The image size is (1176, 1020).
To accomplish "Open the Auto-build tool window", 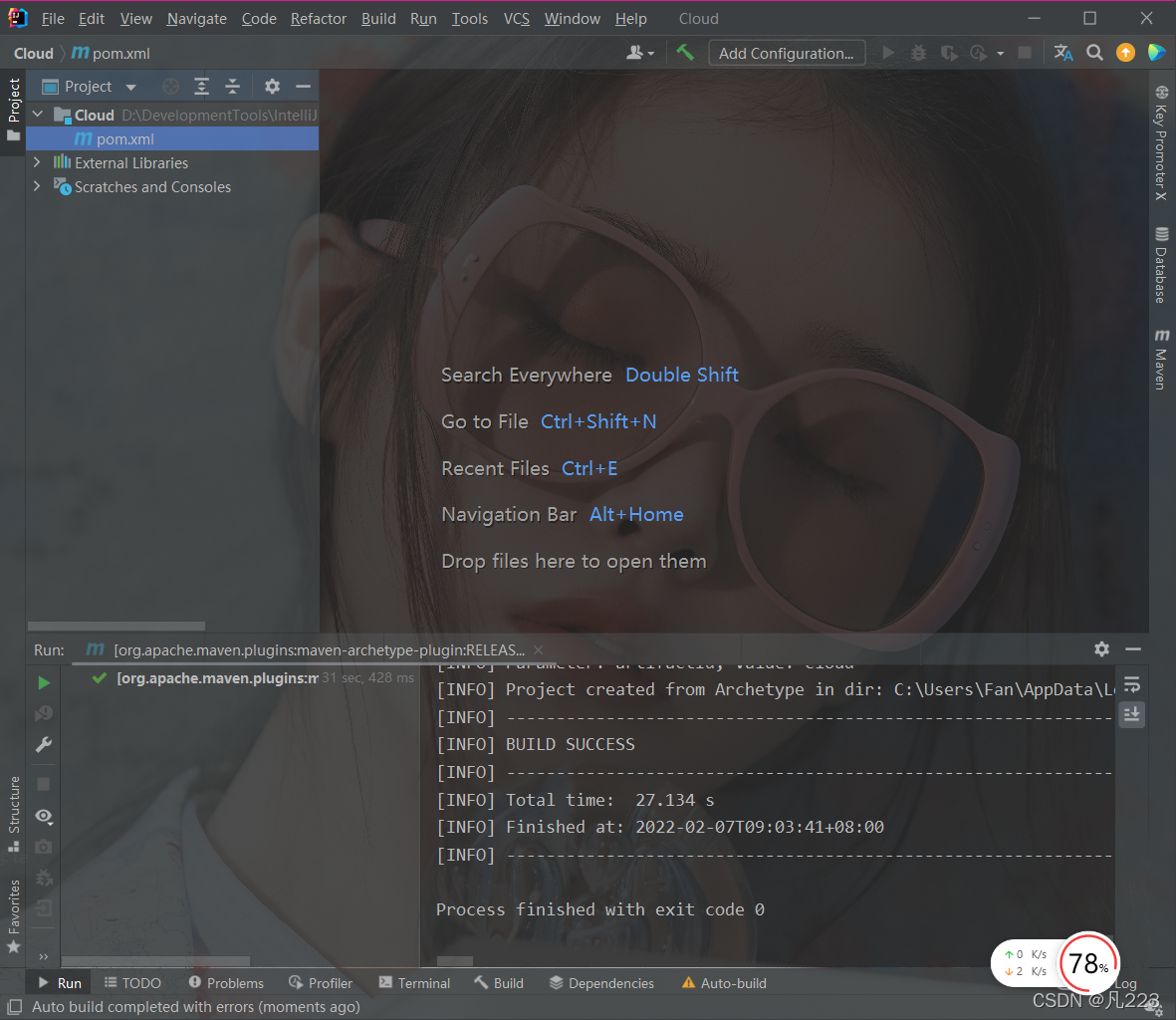I will click(724, 982).
